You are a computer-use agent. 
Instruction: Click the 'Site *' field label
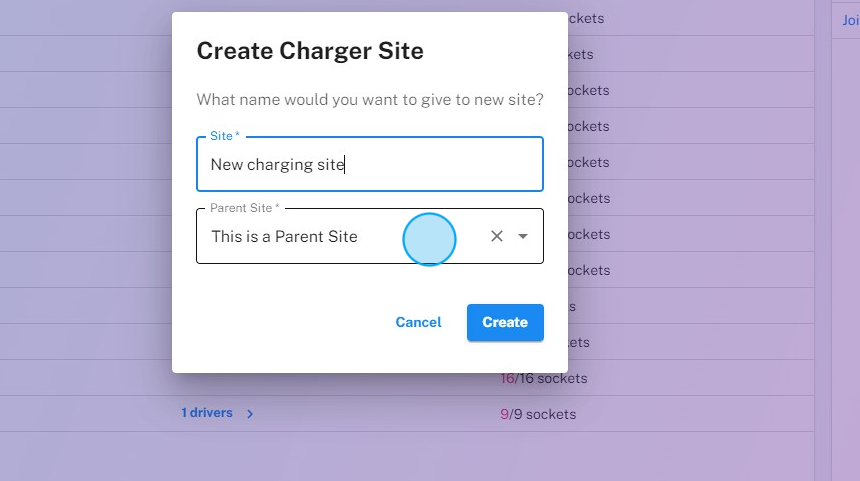click(x=225, y=136)
